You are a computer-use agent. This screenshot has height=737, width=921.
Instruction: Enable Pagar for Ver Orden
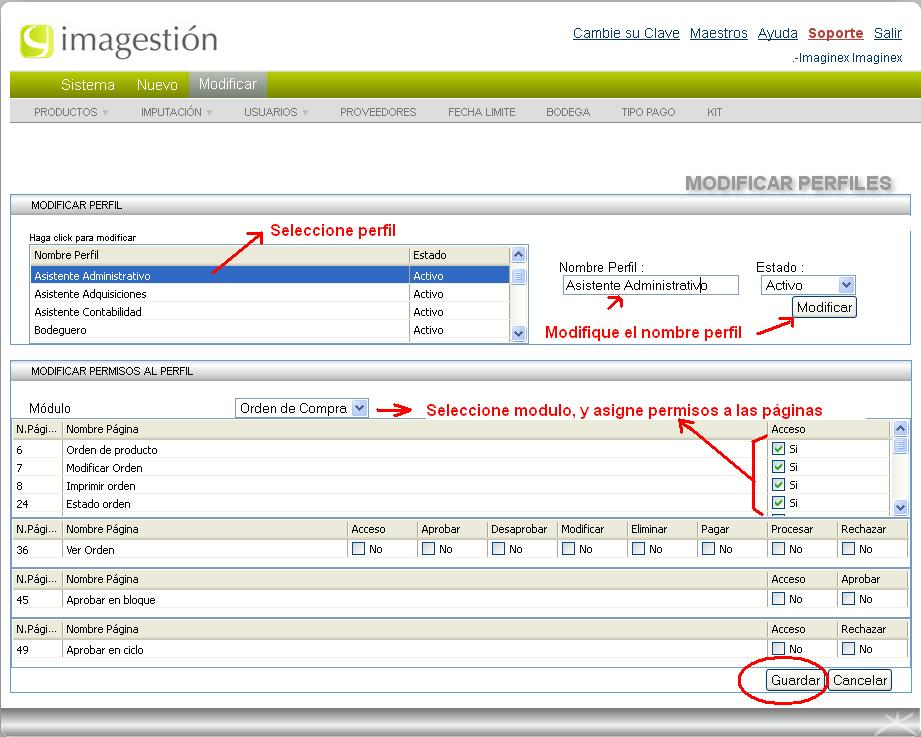(708, 548)
